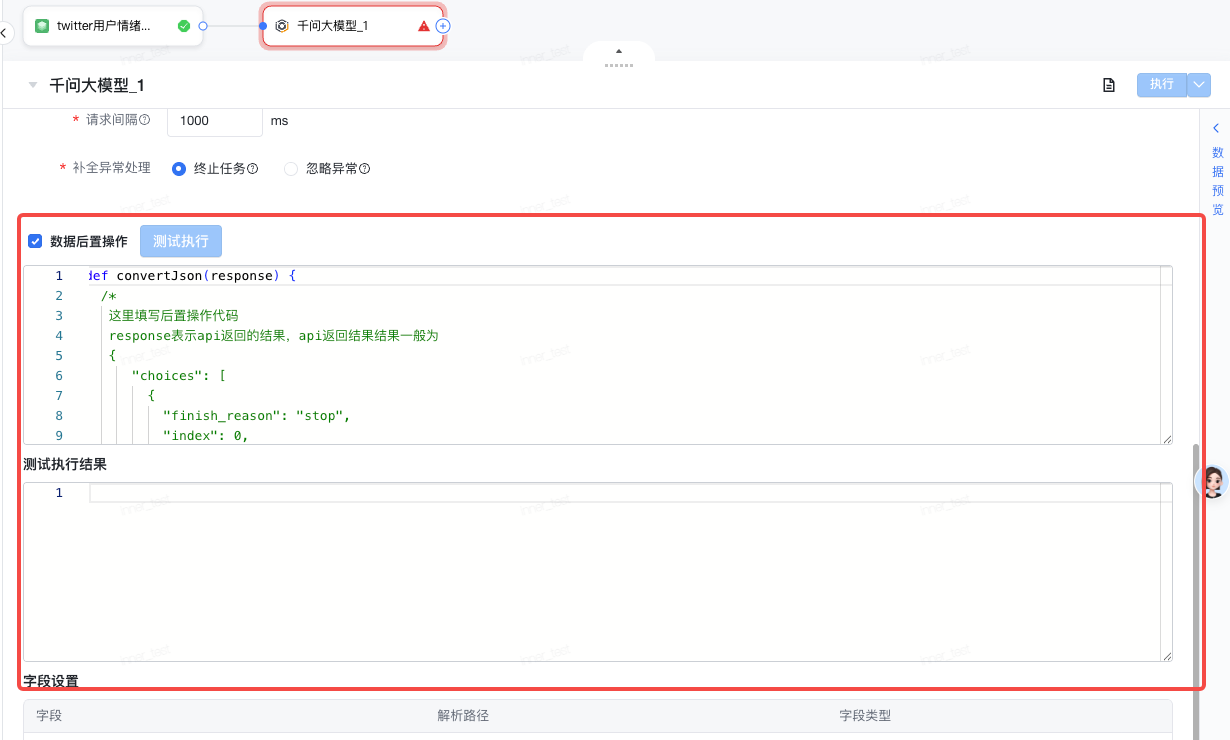
Task: Collapse the 千问大模型_1 panel title triangle
Action: (33, 85)
